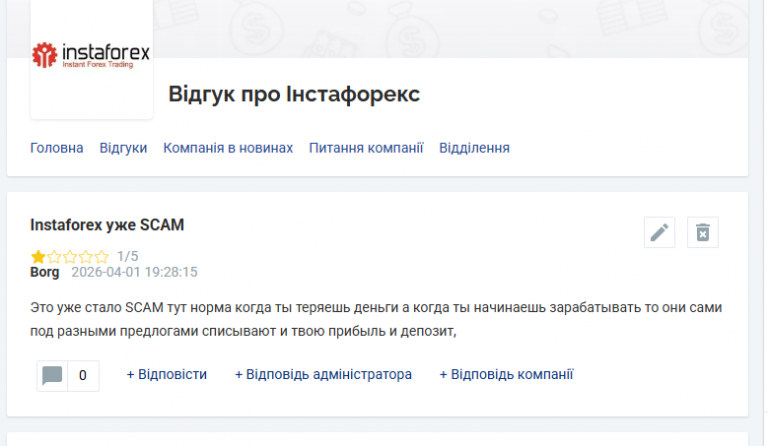This screenshot has height=446, width=768.
Task: Click the filled first rating star
Action: [38, 256]
